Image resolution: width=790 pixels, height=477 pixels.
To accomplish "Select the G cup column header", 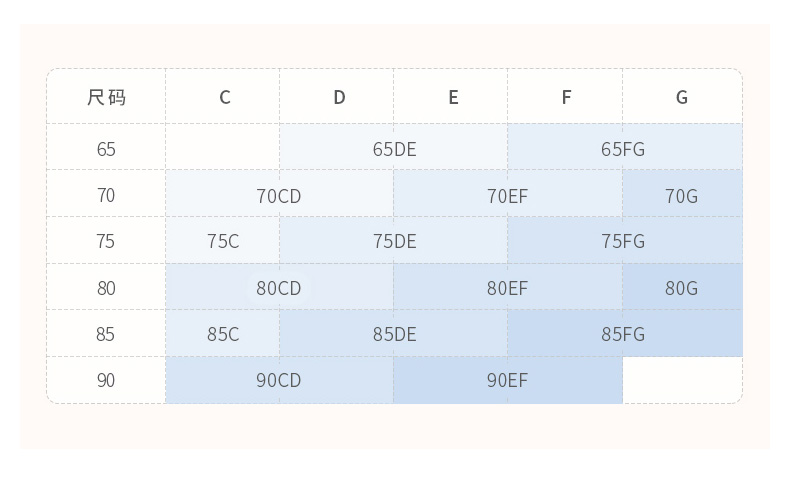I will click(682, 97).
